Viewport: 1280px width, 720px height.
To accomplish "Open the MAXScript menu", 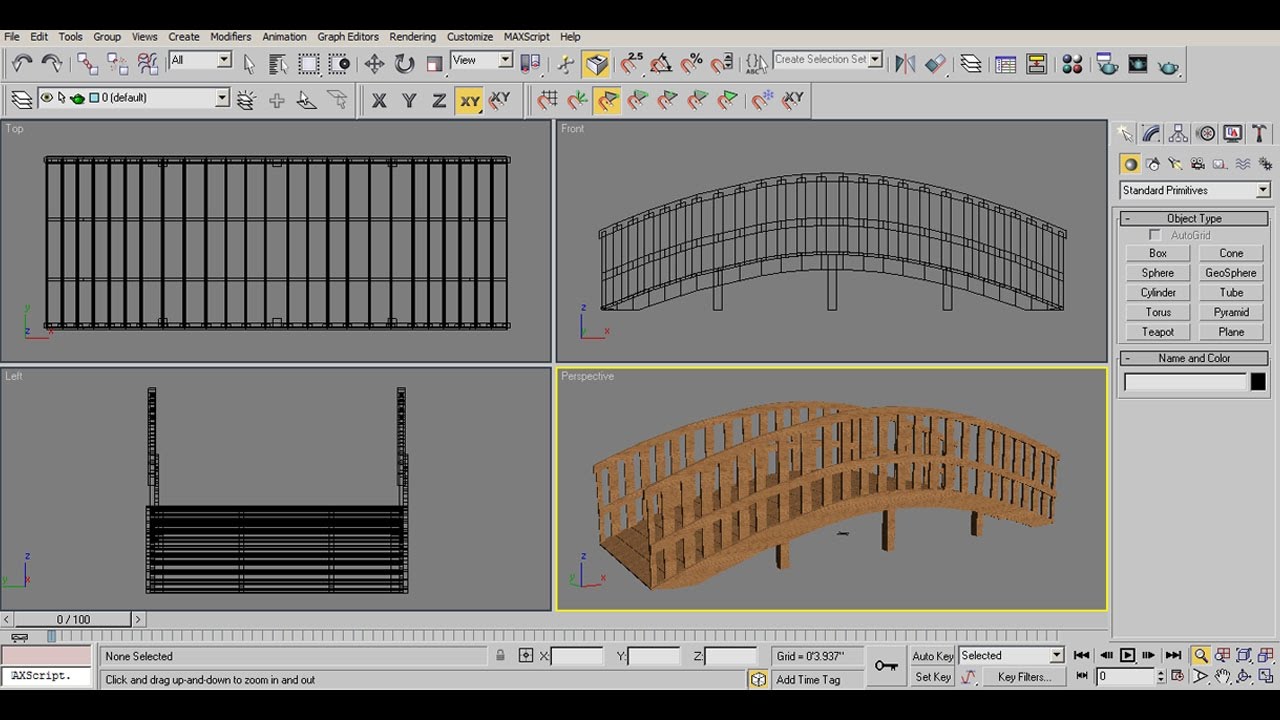I will [x=527, y=37].
